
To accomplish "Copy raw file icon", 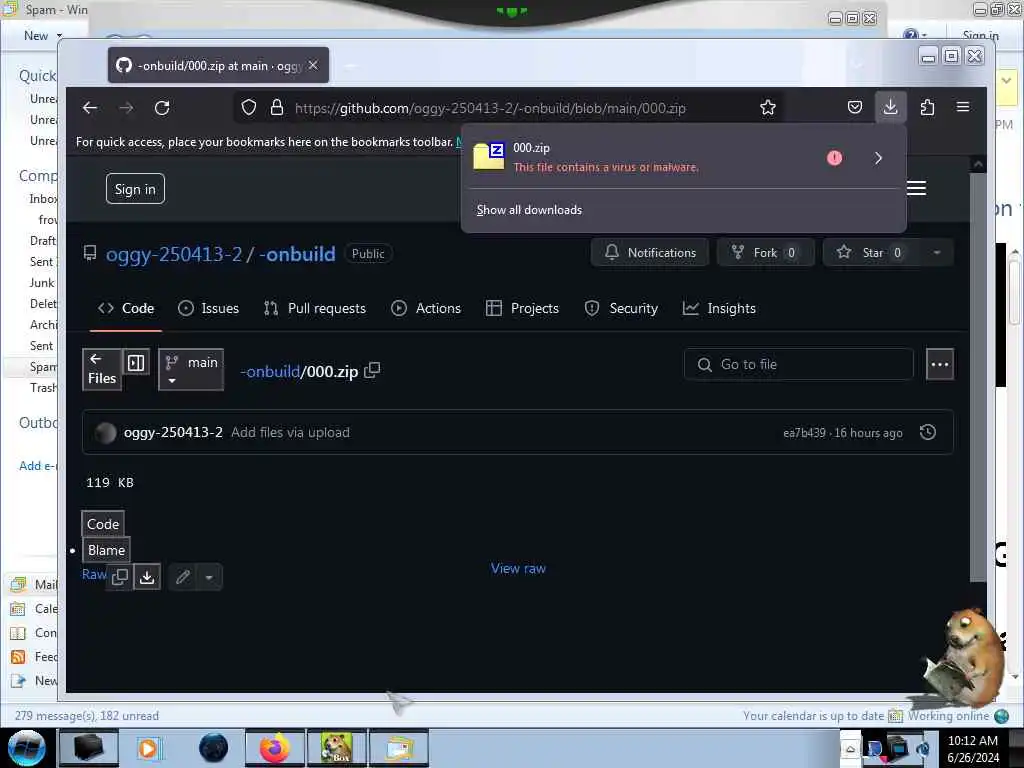I will [120, 577].
